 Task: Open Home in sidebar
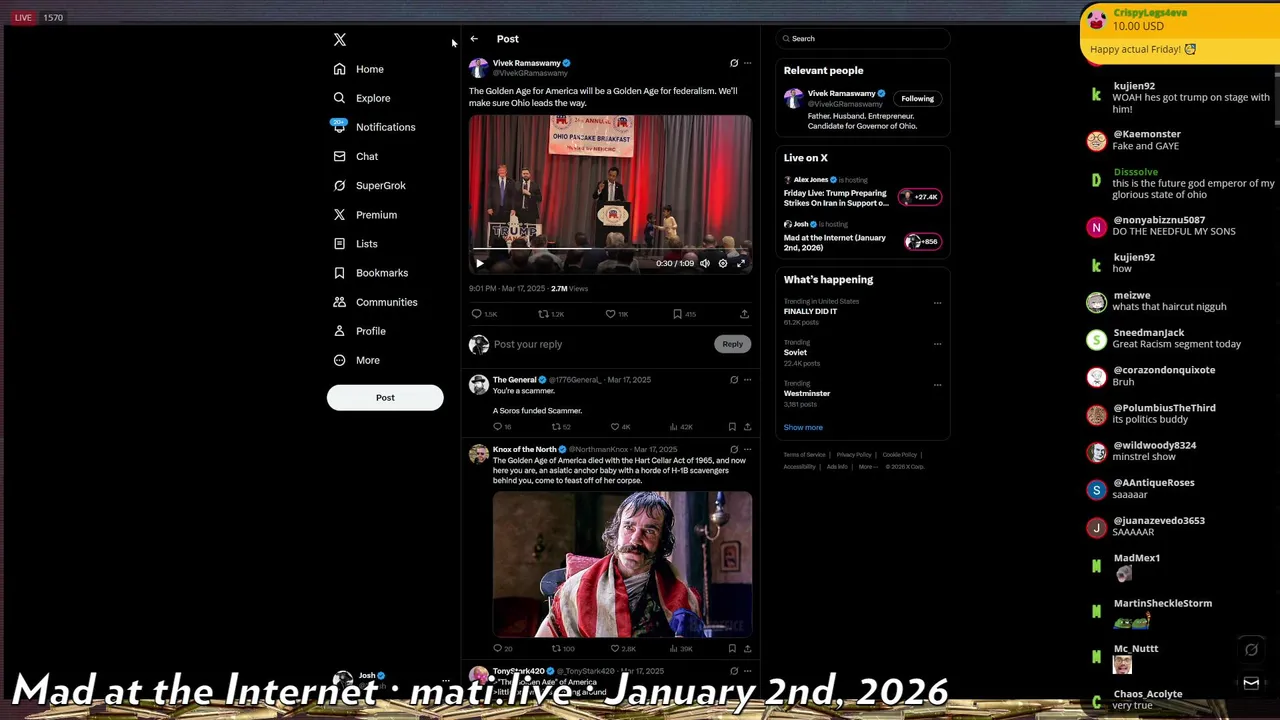pyautogui.click(x=359, y=69)
